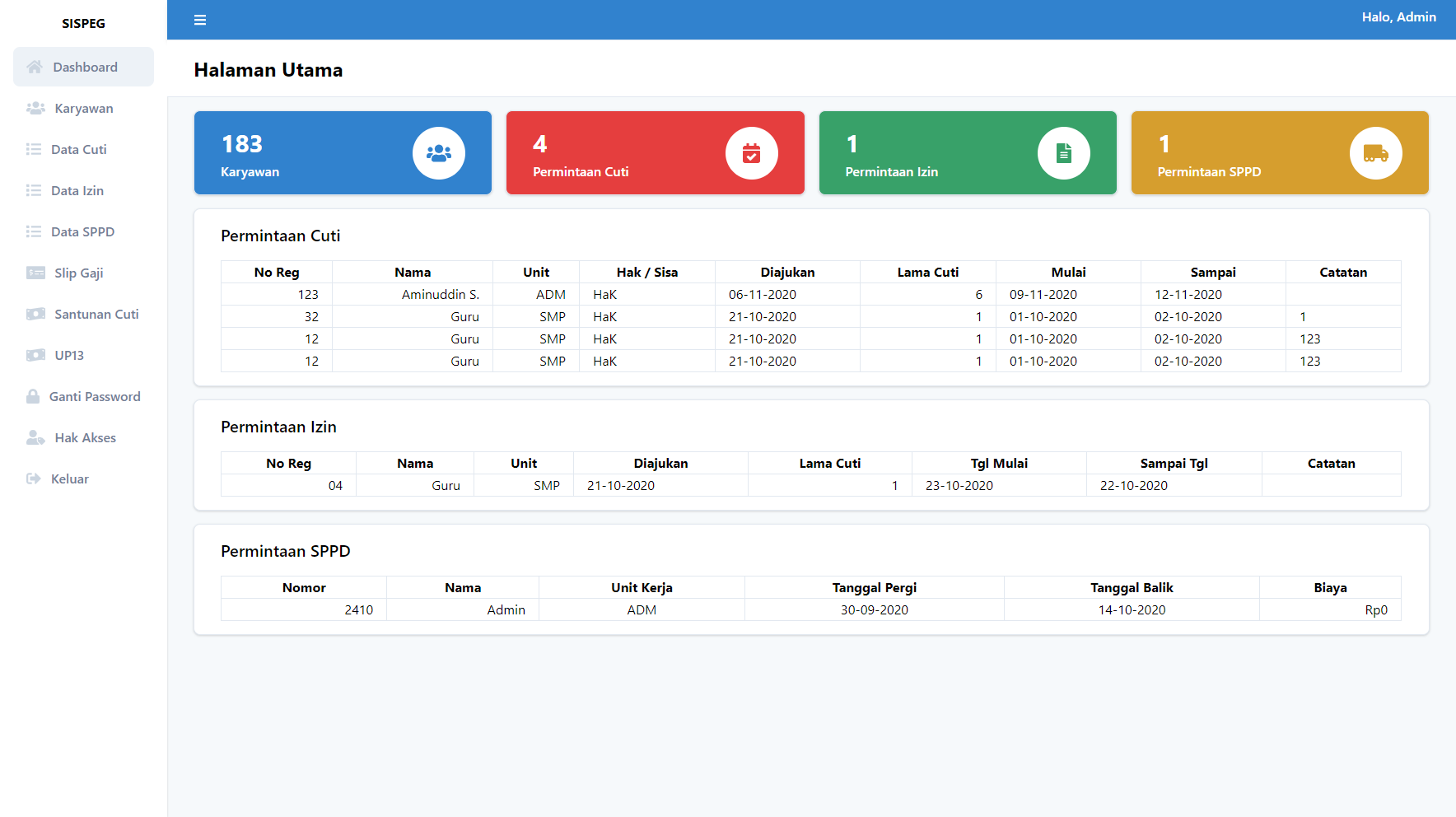Click the lock icon beside Ganti Password

[33, 396]
